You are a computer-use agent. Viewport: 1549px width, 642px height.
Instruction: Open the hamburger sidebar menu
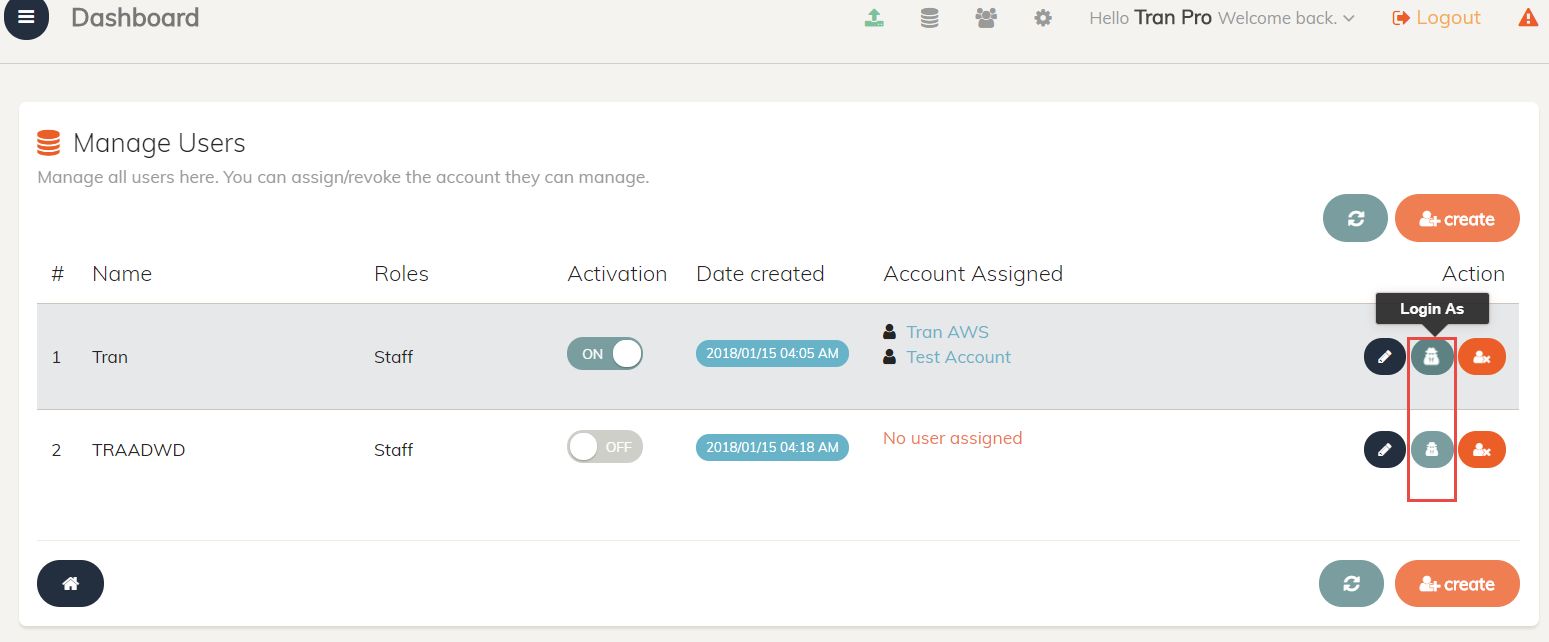[x=26, y=18]
